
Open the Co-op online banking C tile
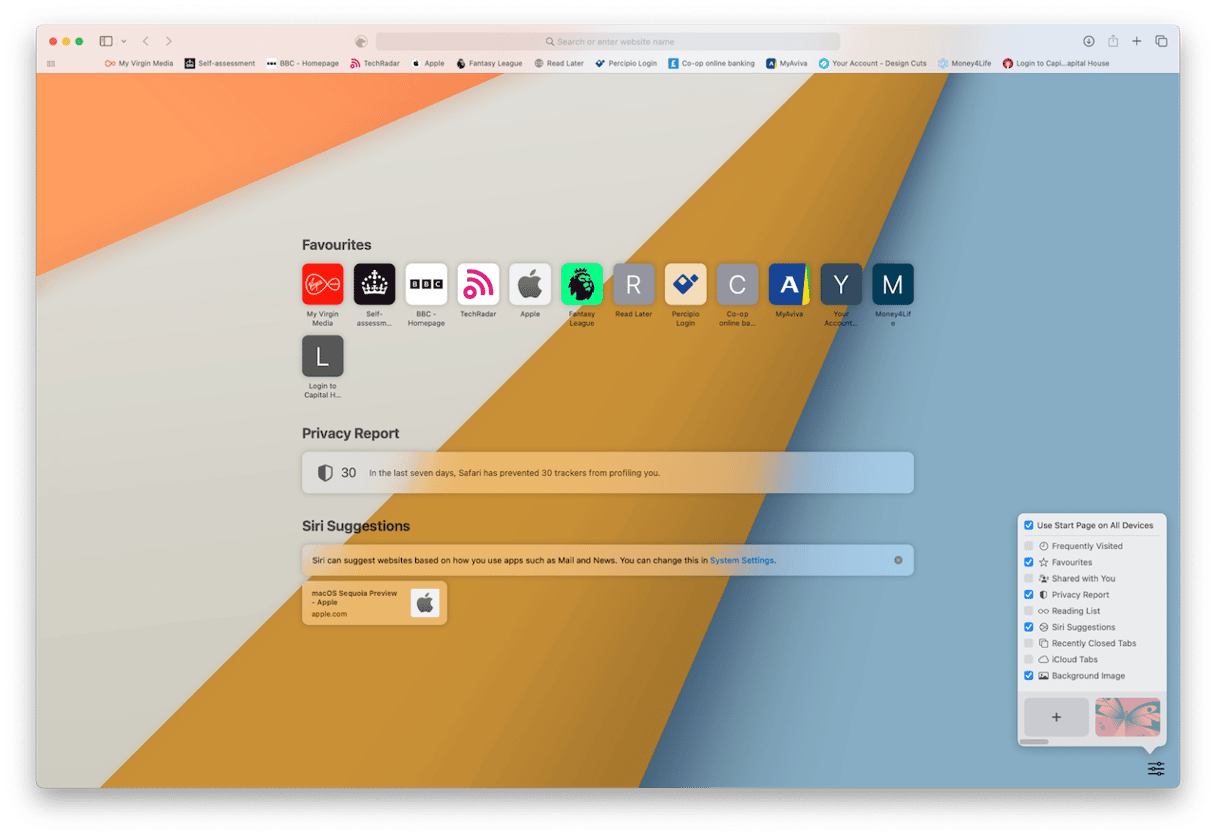[x=737, y=284]
